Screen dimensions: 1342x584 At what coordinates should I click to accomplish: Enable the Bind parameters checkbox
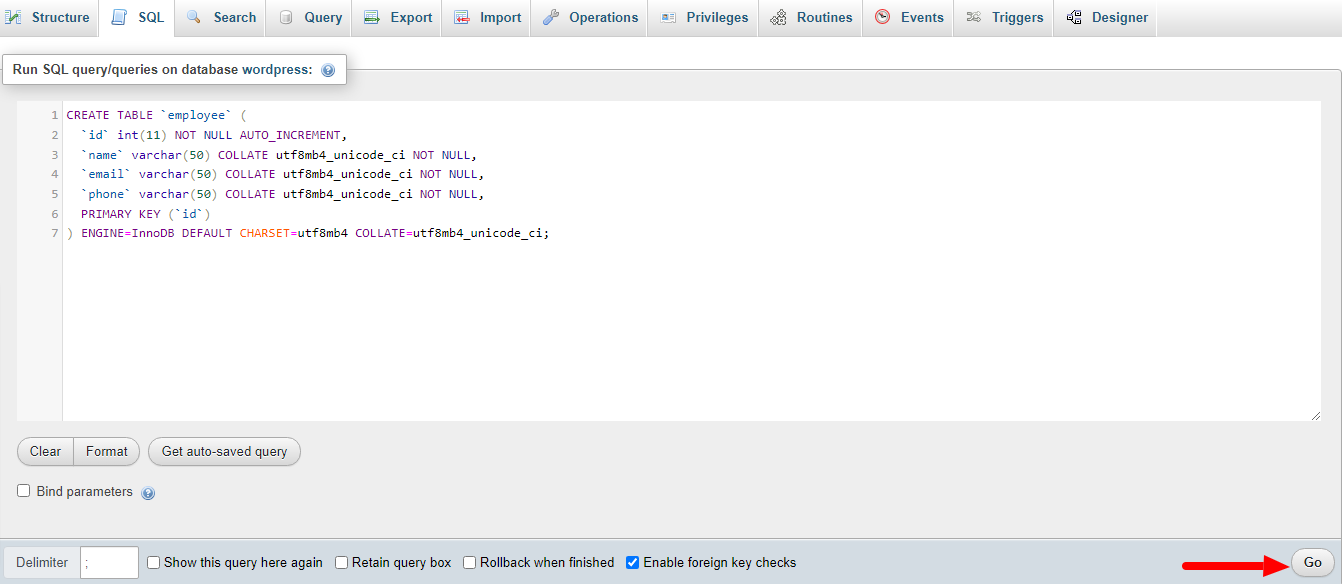click(x=23, y=491)
